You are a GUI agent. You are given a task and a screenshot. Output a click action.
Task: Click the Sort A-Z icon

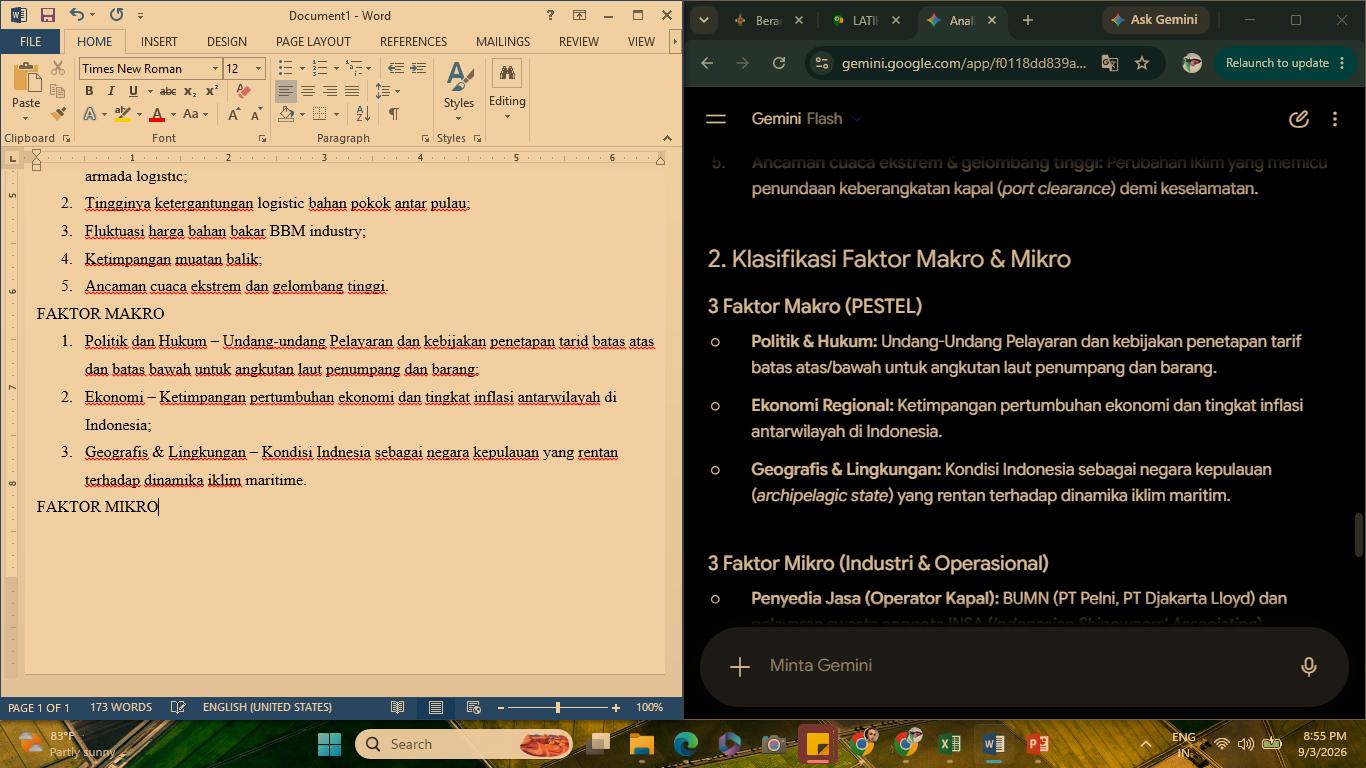(363, 114)
